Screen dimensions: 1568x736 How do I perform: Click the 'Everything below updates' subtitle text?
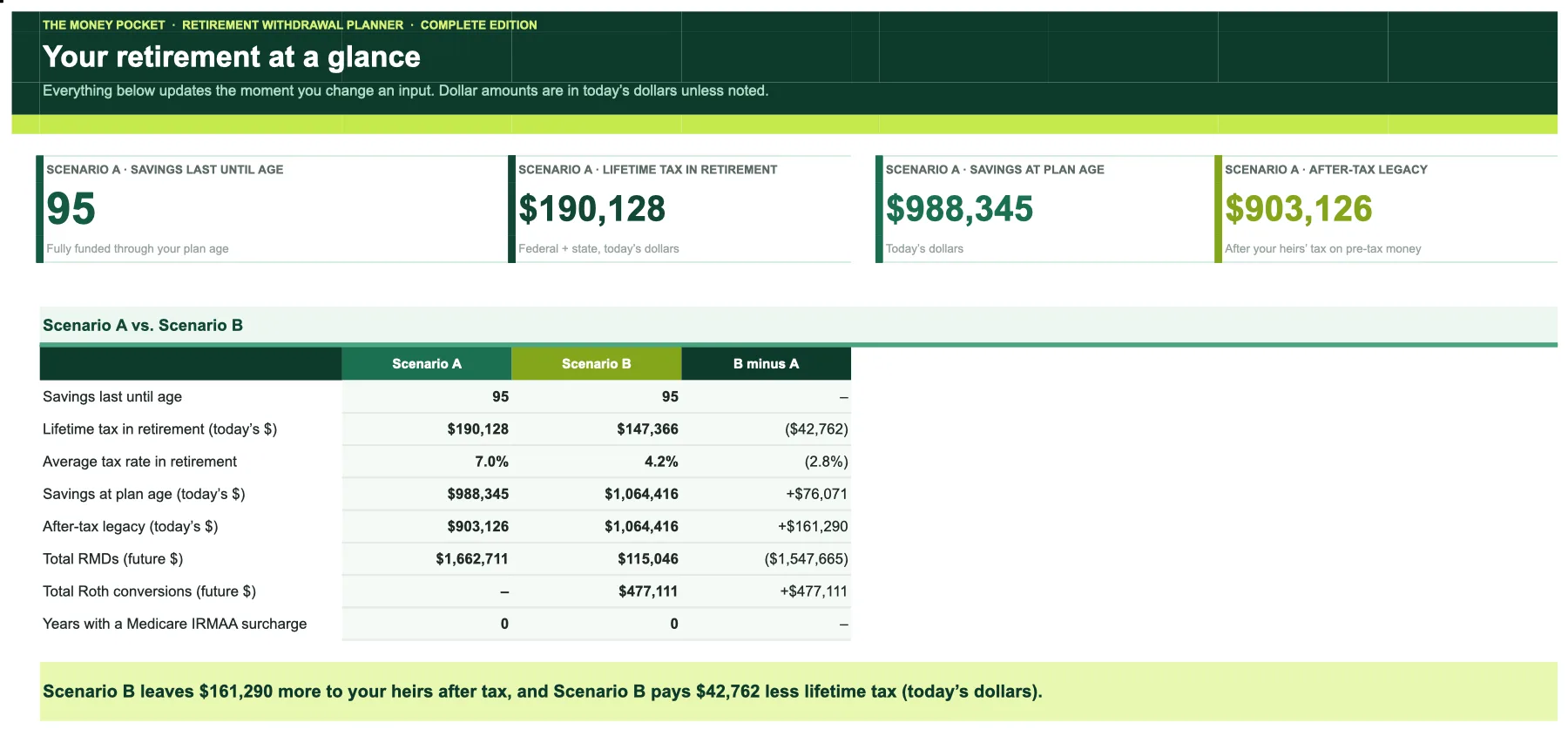click(405, 91)
